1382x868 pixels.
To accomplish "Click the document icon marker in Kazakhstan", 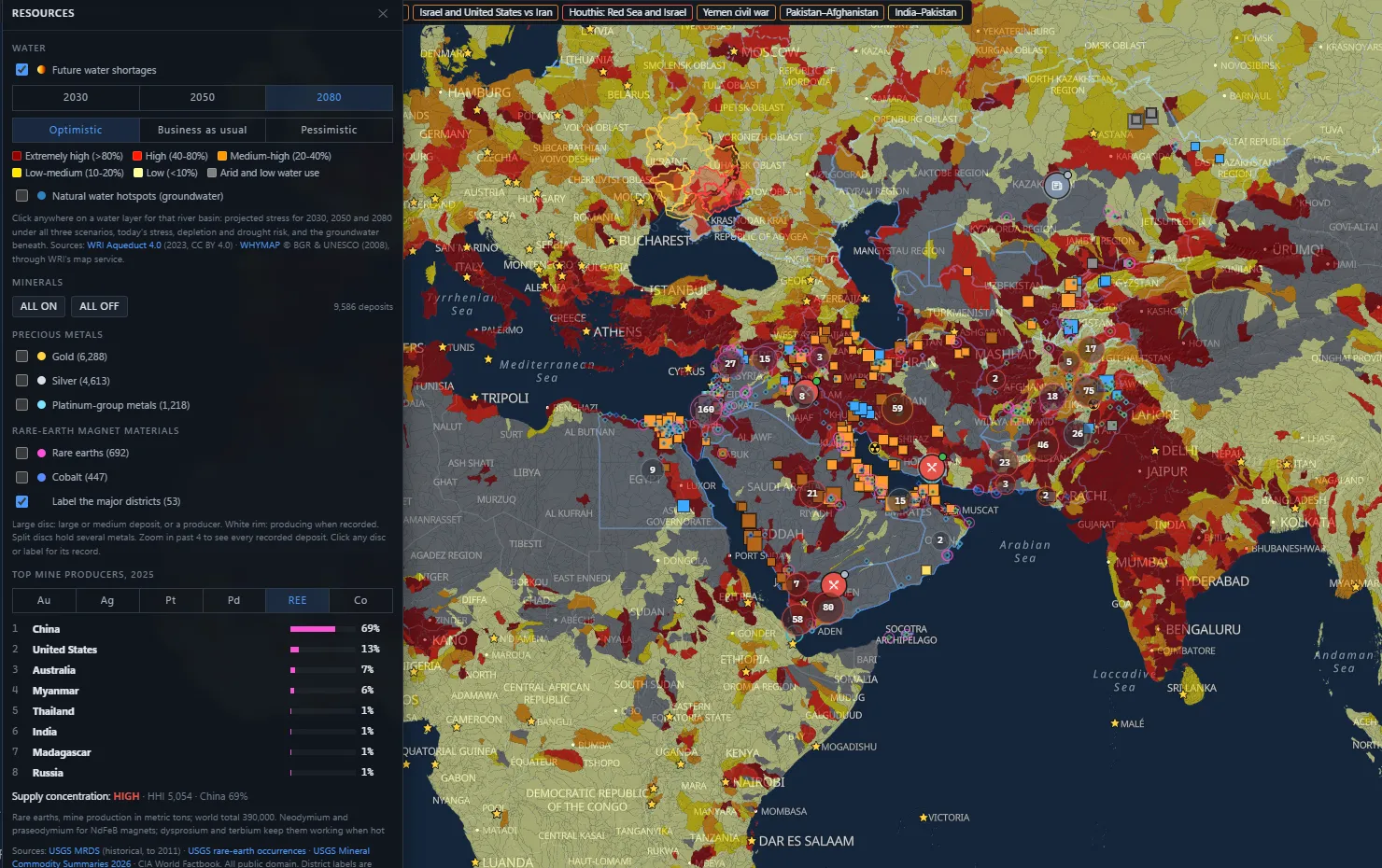I will 1056,186.
